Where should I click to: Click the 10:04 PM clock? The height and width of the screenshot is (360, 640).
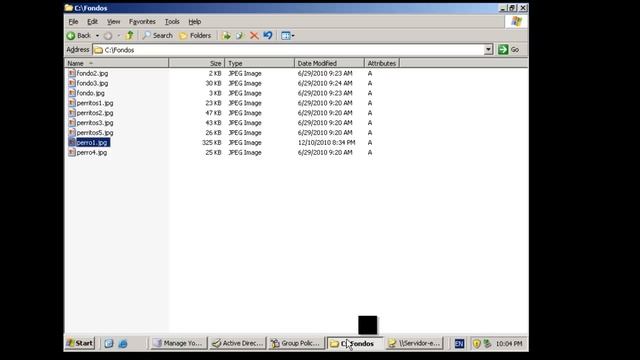pos(509,344)
